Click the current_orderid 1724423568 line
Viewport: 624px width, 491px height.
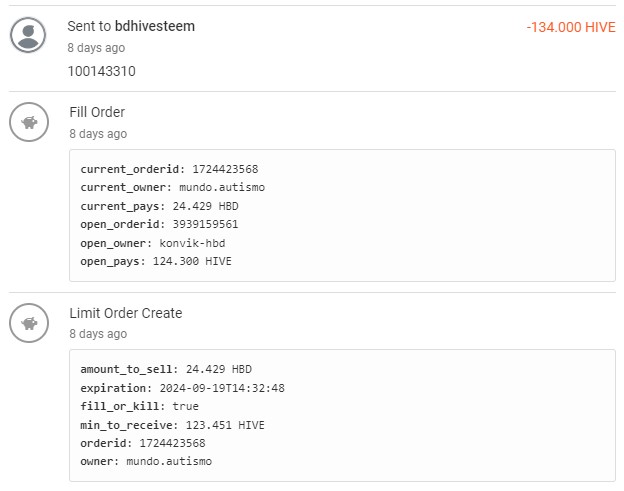coord(169,169)
